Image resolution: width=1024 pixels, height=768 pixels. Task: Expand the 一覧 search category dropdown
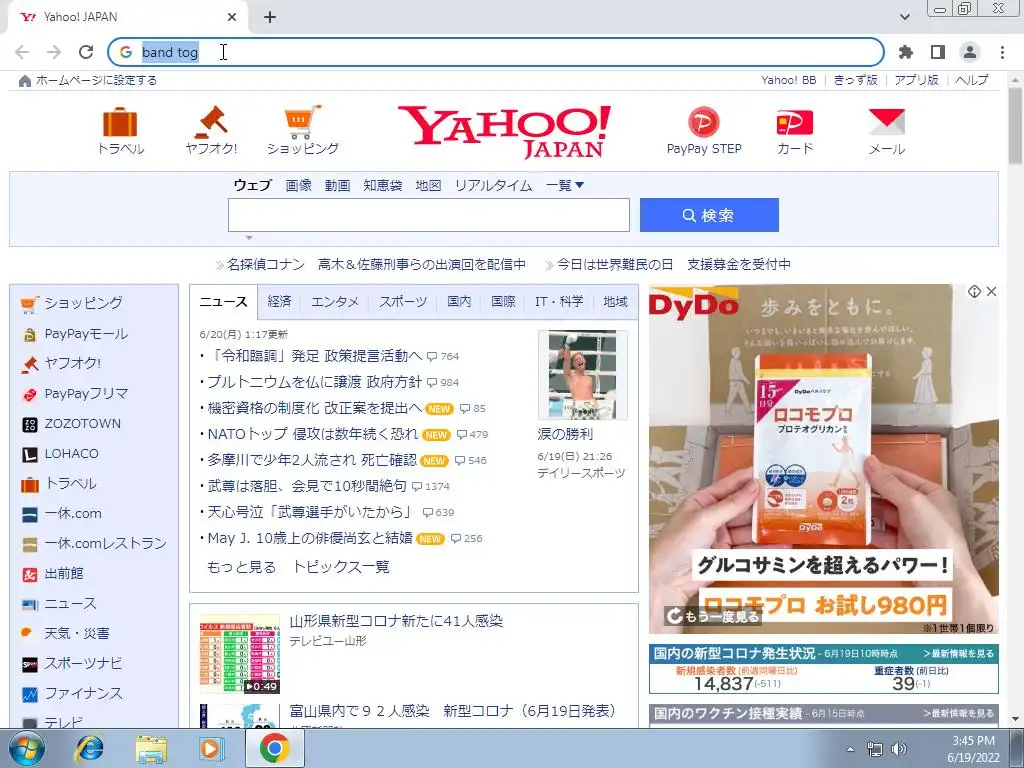coord(564,185)
